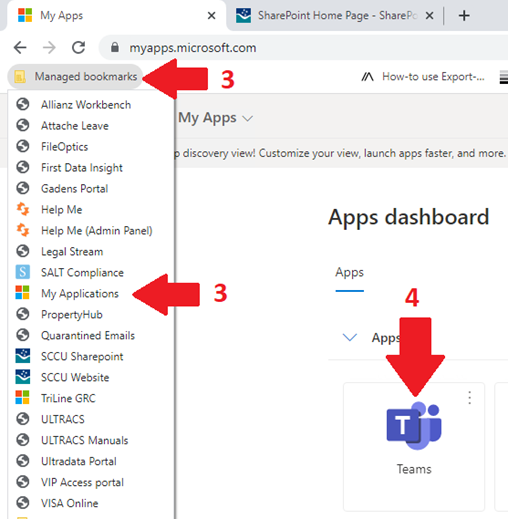Click the Teams label under the tile

[x=414, y=469]
